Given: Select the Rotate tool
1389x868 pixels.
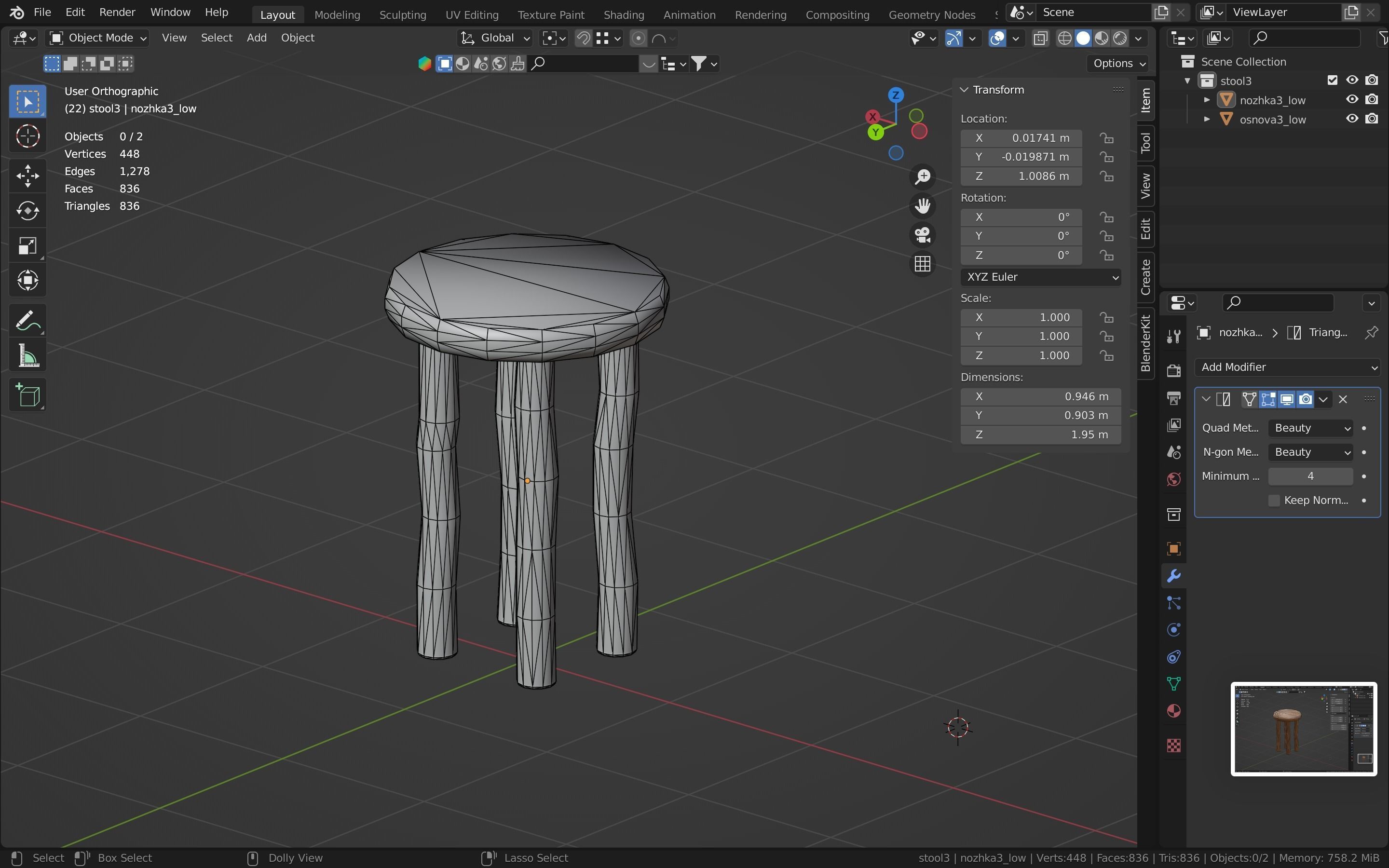Looking at the screenshot, I should click(27, 211).
